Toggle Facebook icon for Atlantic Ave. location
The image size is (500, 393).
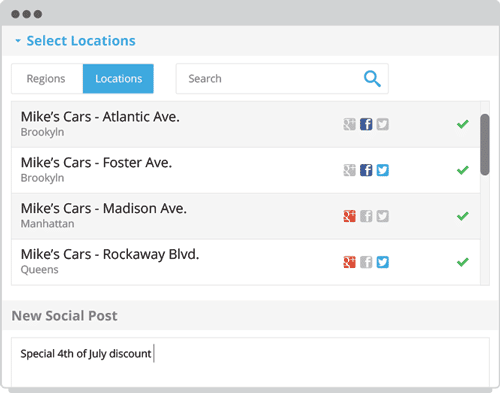[x=366, y=124]
